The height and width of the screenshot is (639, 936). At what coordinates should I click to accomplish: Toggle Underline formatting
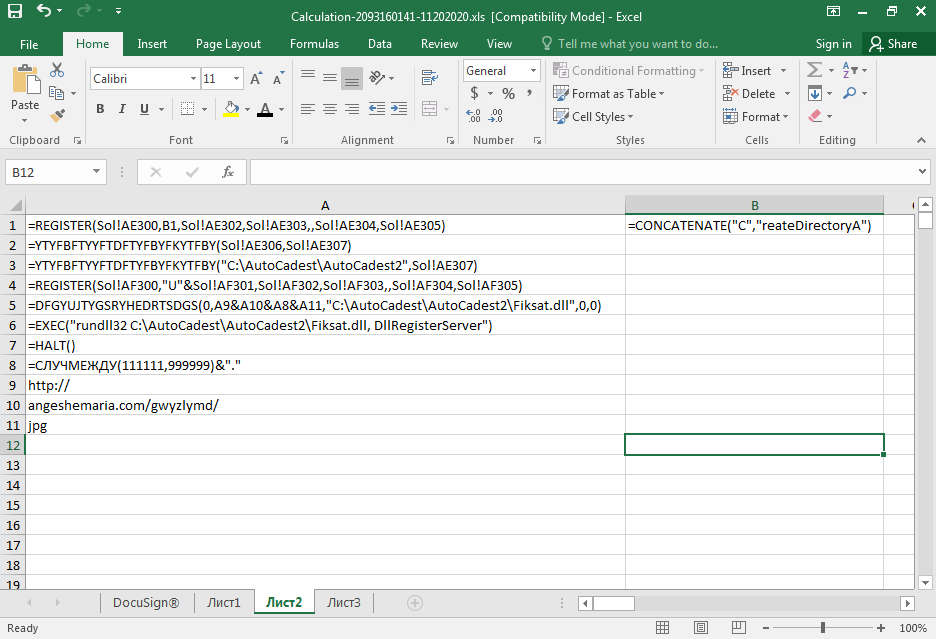[x=144, y=109]
